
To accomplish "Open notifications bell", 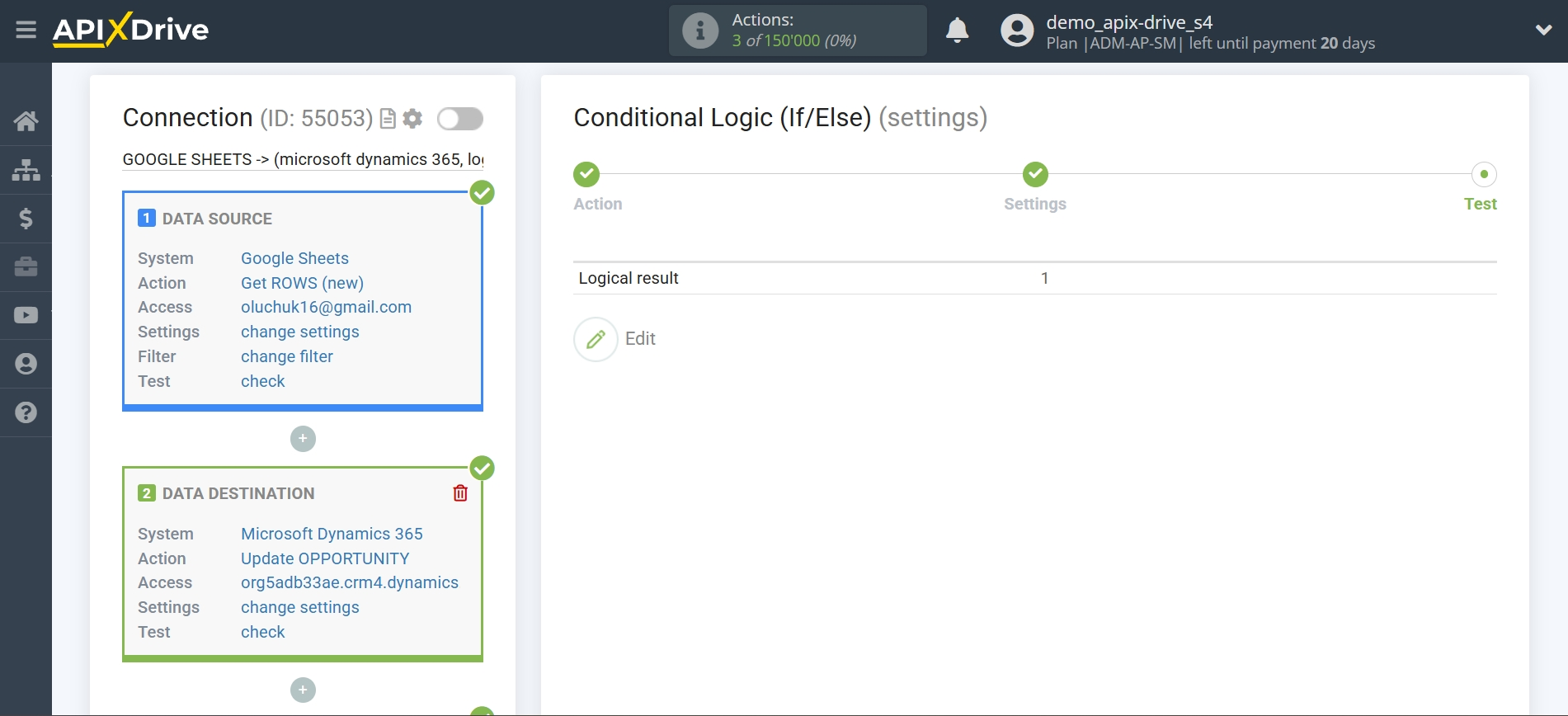I will tap(957, 31).
